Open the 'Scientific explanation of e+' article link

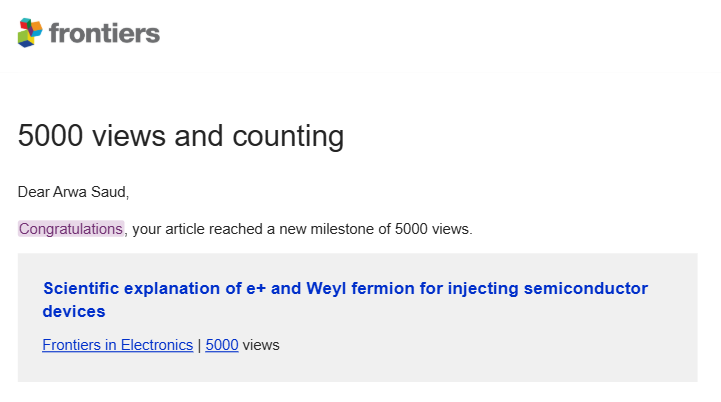345,299
